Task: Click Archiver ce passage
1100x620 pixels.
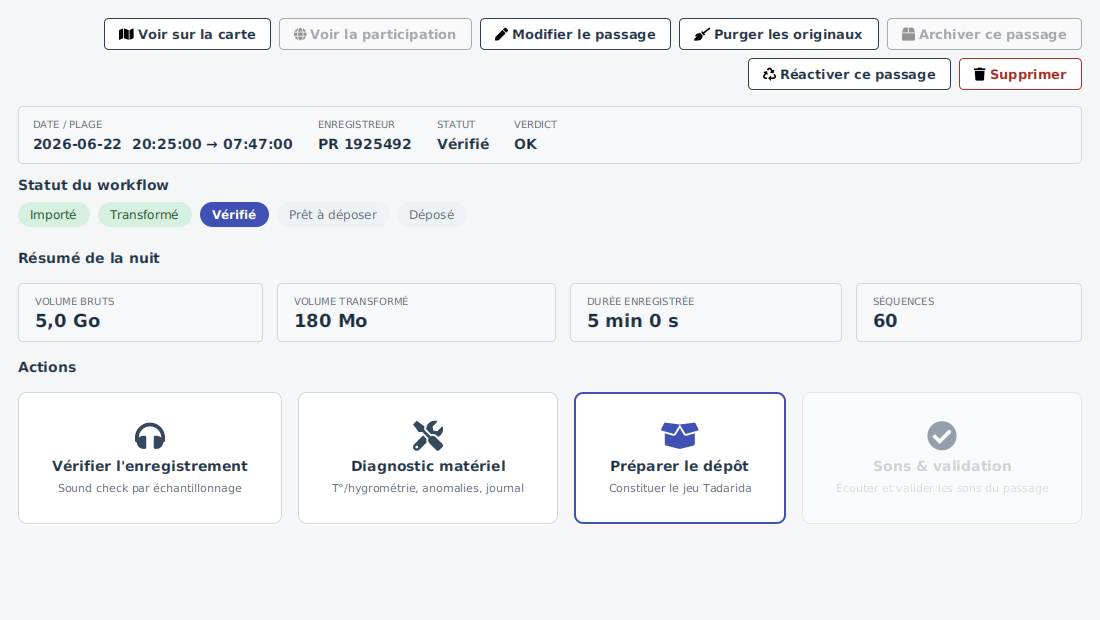Action: pos(984,34)
